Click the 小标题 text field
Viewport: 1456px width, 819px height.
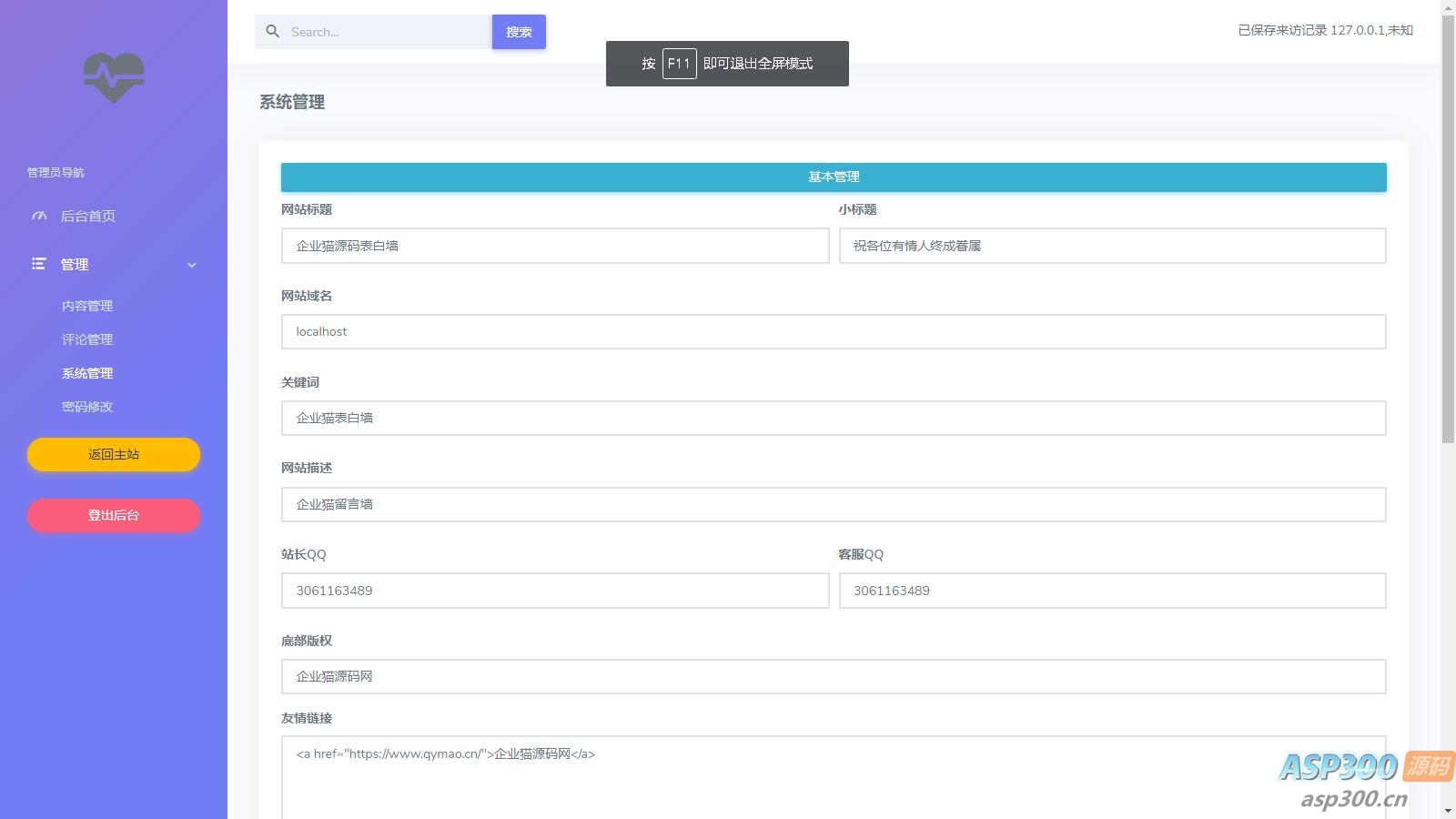click(1111, 246)
